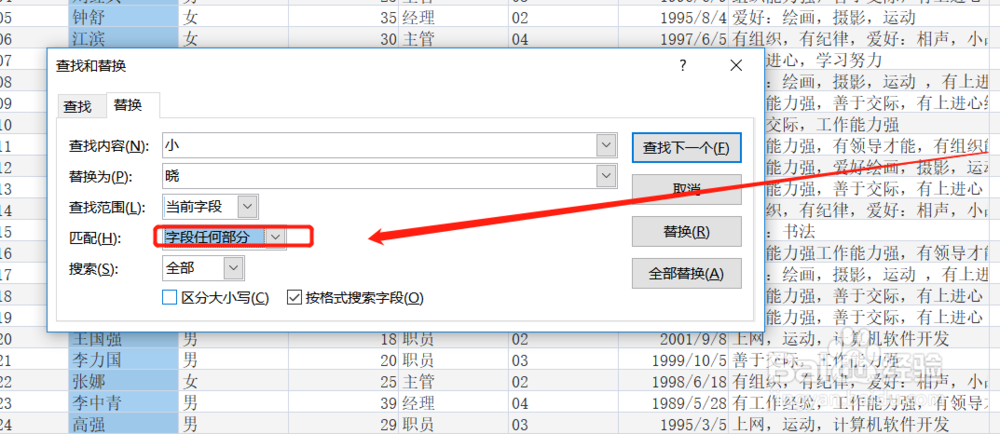Image resolution: width=1000 pixels, height=434 pixels.
Task: Click the 替换 button
Action: pos(686,231)
